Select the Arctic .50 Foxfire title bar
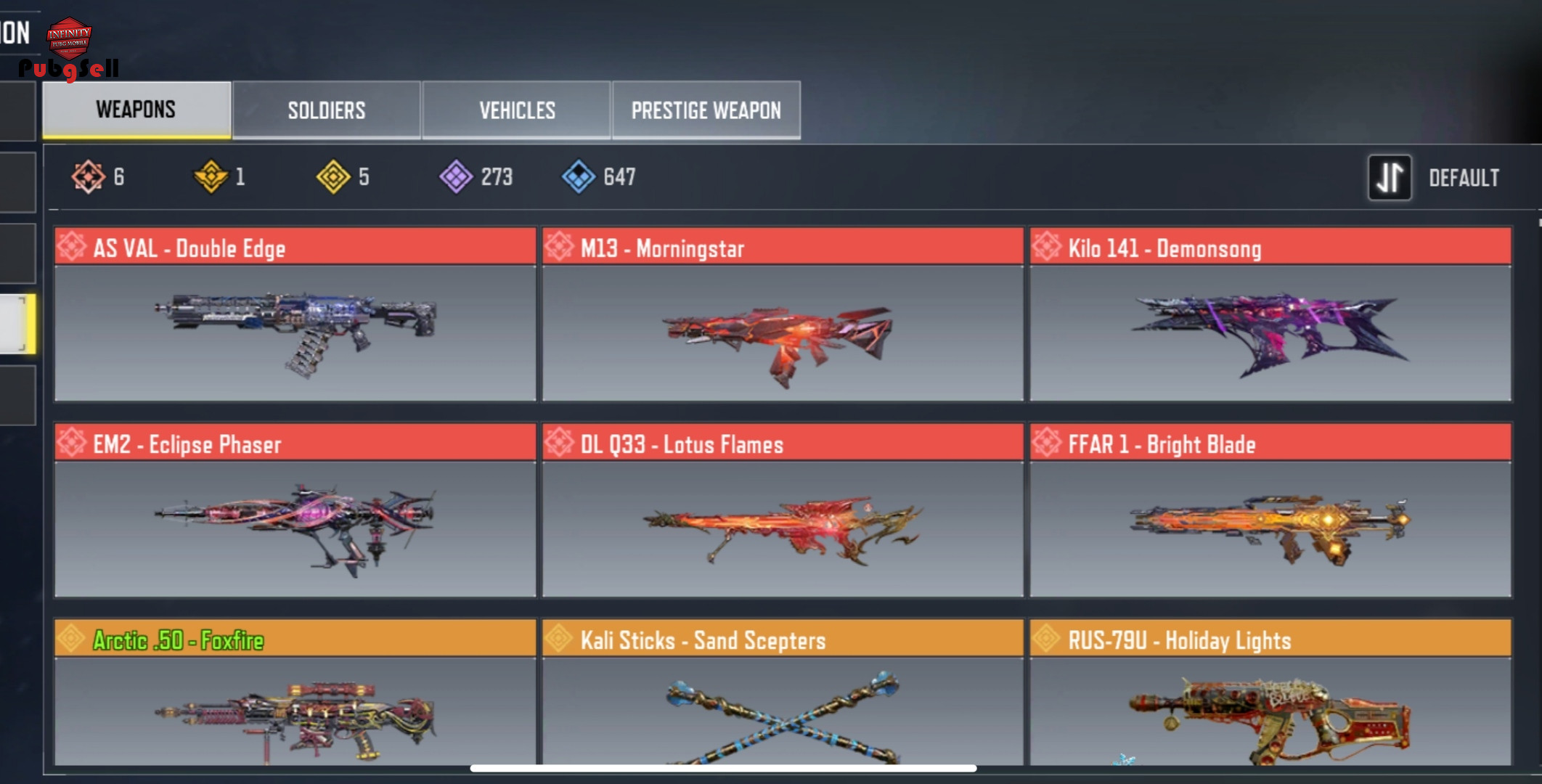1542x784 pixels. click(x=295, y=639)
